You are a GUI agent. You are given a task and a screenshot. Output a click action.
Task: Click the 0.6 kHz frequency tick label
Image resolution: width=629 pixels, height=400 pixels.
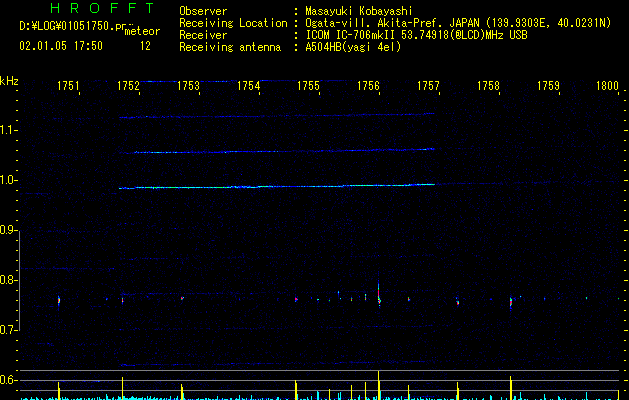tap(8, 380)
